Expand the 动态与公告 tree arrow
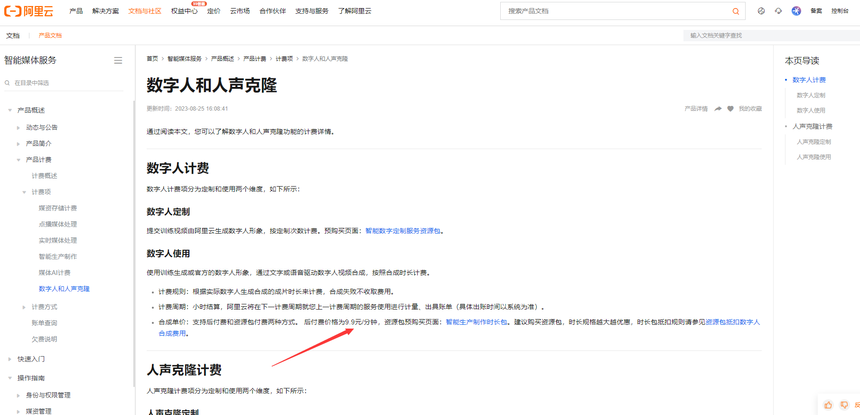This screenshot has width=860, height=415. point(18,127)
